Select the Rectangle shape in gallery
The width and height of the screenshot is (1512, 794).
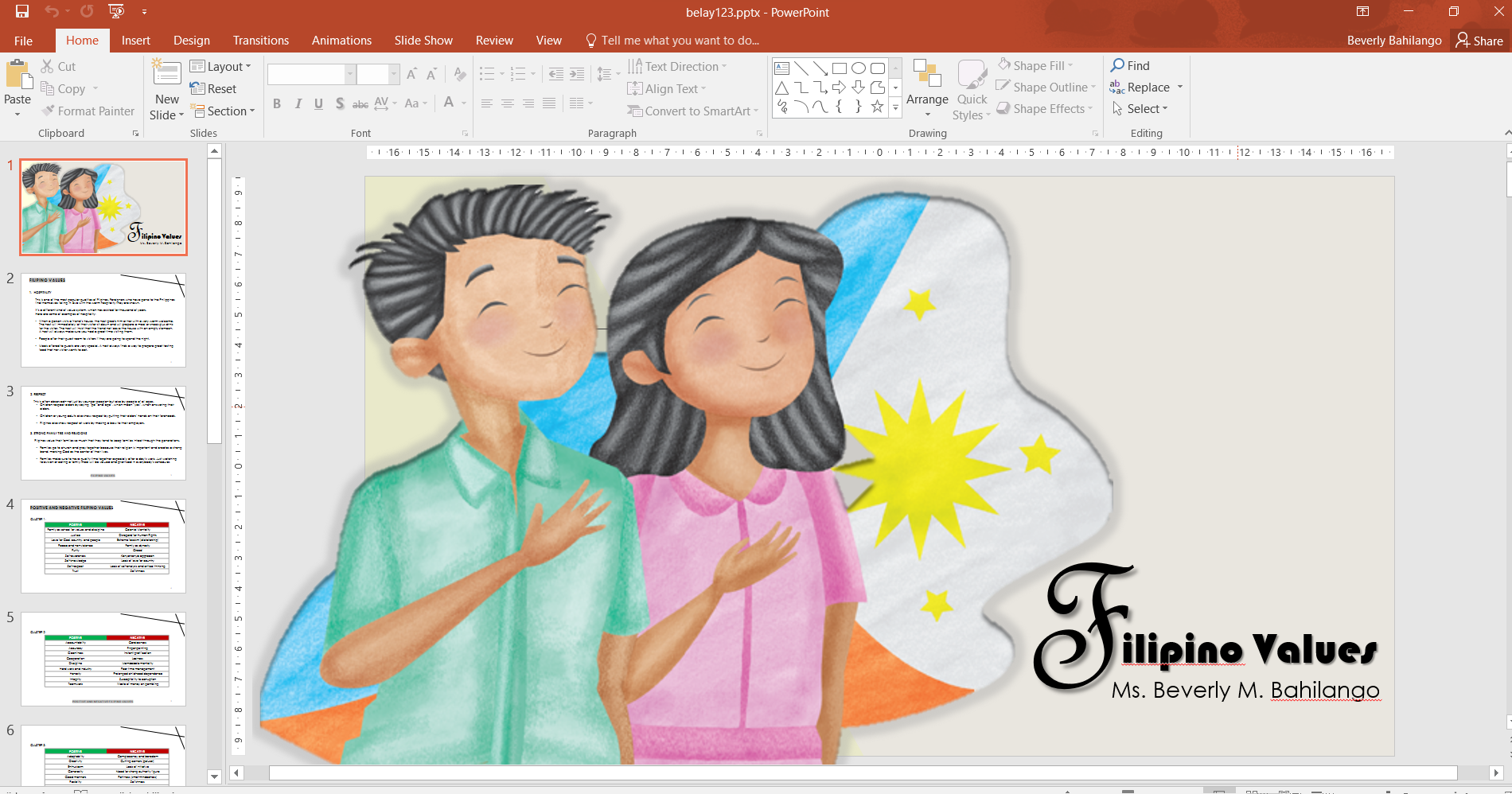(840, 68)
